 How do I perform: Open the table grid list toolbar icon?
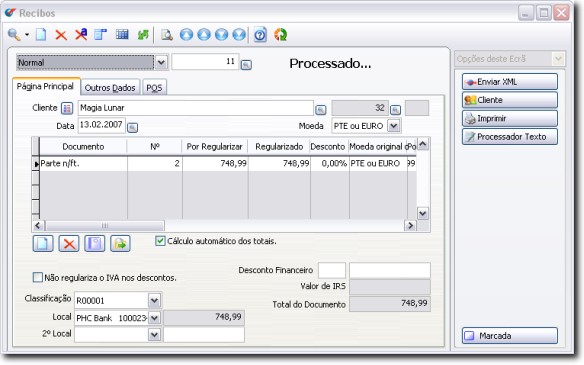(x=122, y=35)
